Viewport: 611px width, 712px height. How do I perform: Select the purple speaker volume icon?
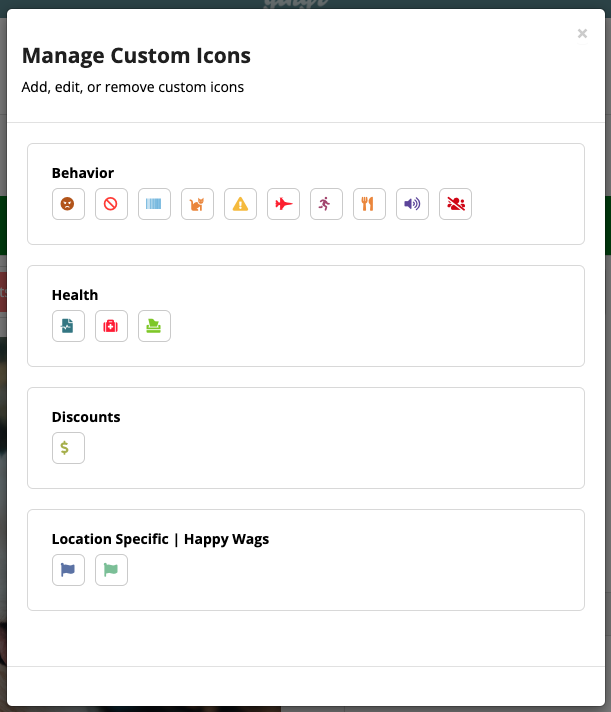click(x=412, y=204)
